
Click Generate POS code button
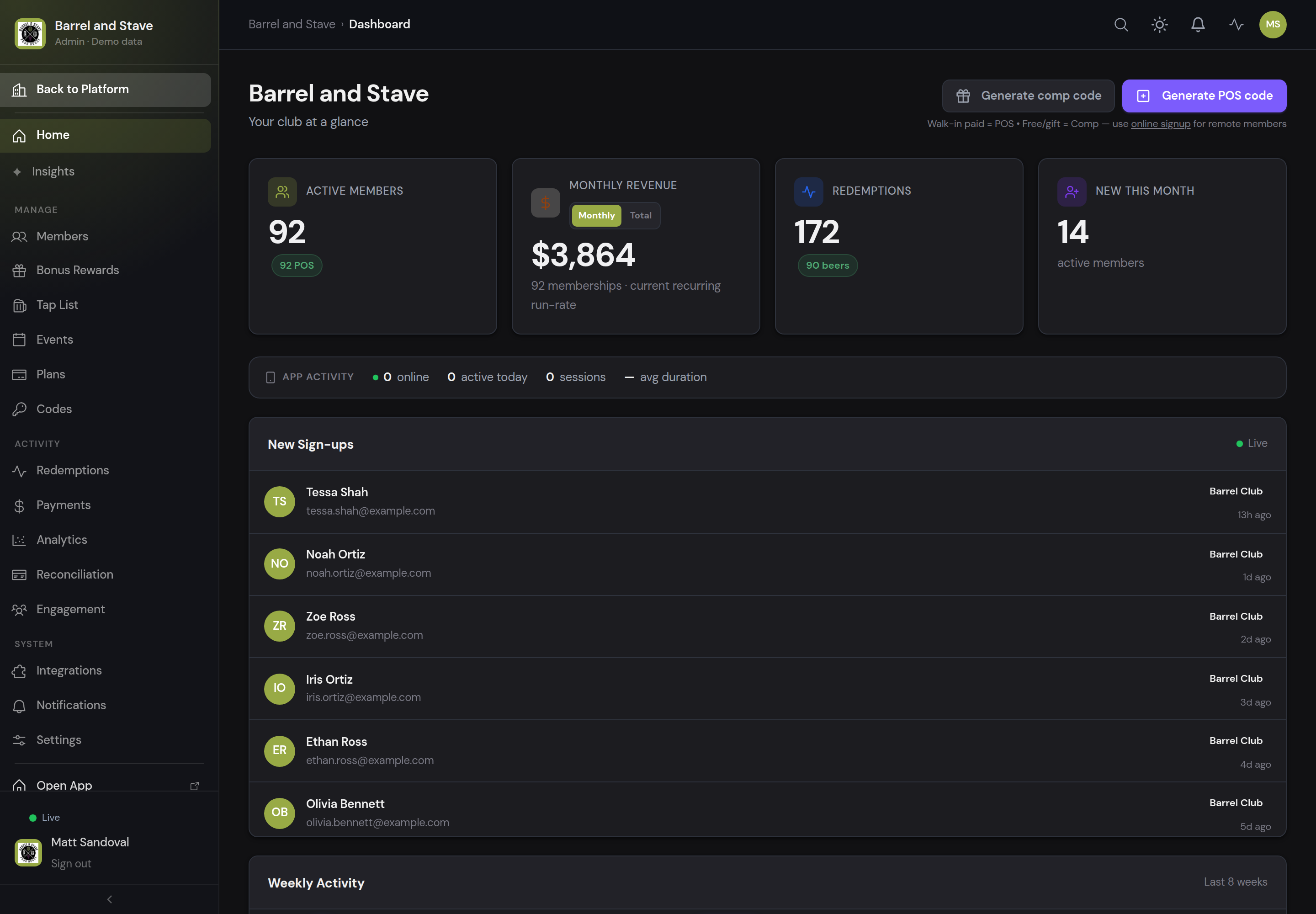click(1204, 96)
